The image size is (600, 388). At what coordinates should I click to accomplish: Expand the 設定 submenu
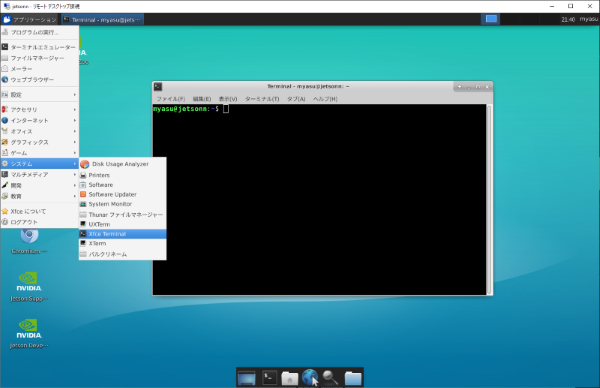[40, 95]
